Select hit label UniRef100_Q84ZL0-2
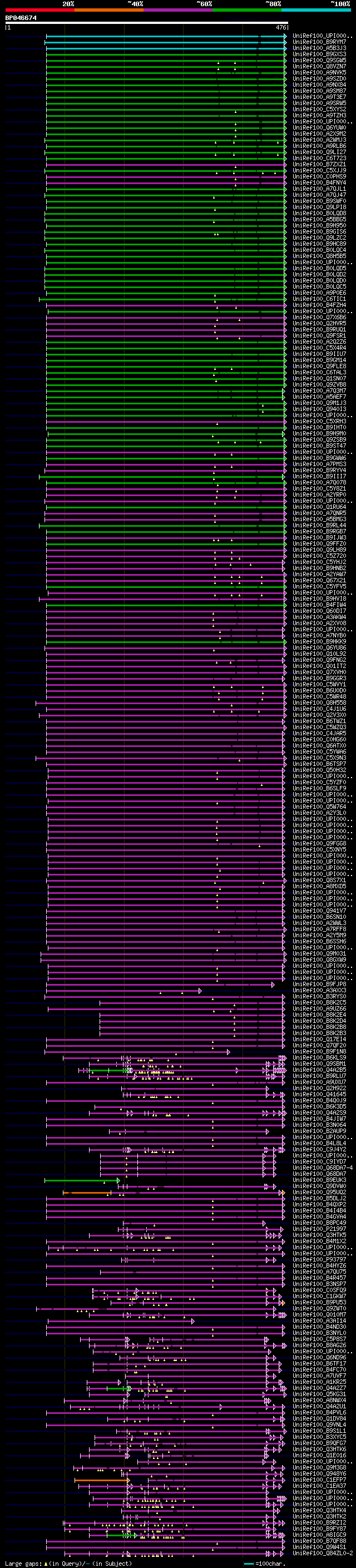This screenshot has width=356, height=1568. (323, 1554)
